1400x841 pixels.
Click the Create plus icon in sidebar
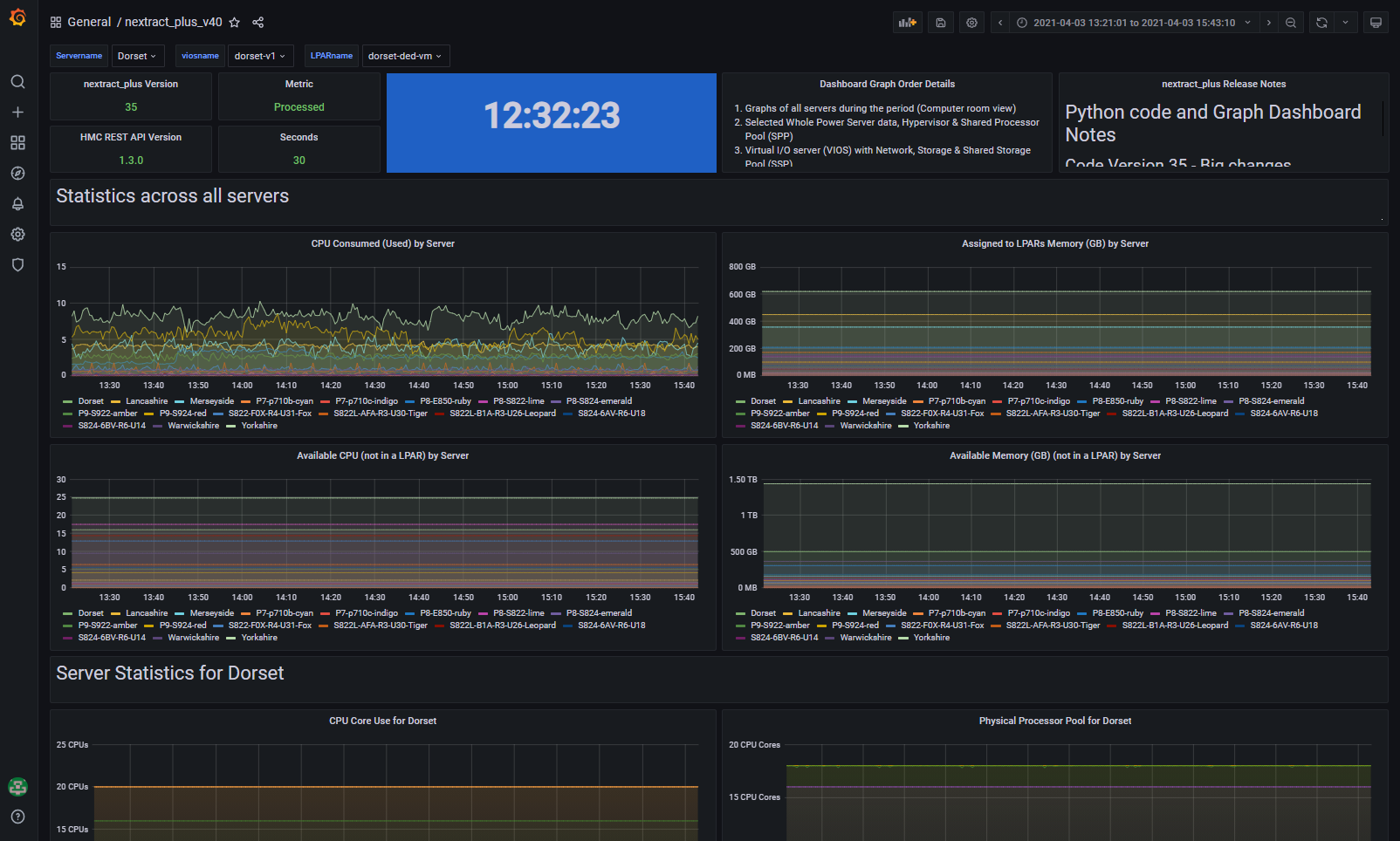tap(17, 113)
